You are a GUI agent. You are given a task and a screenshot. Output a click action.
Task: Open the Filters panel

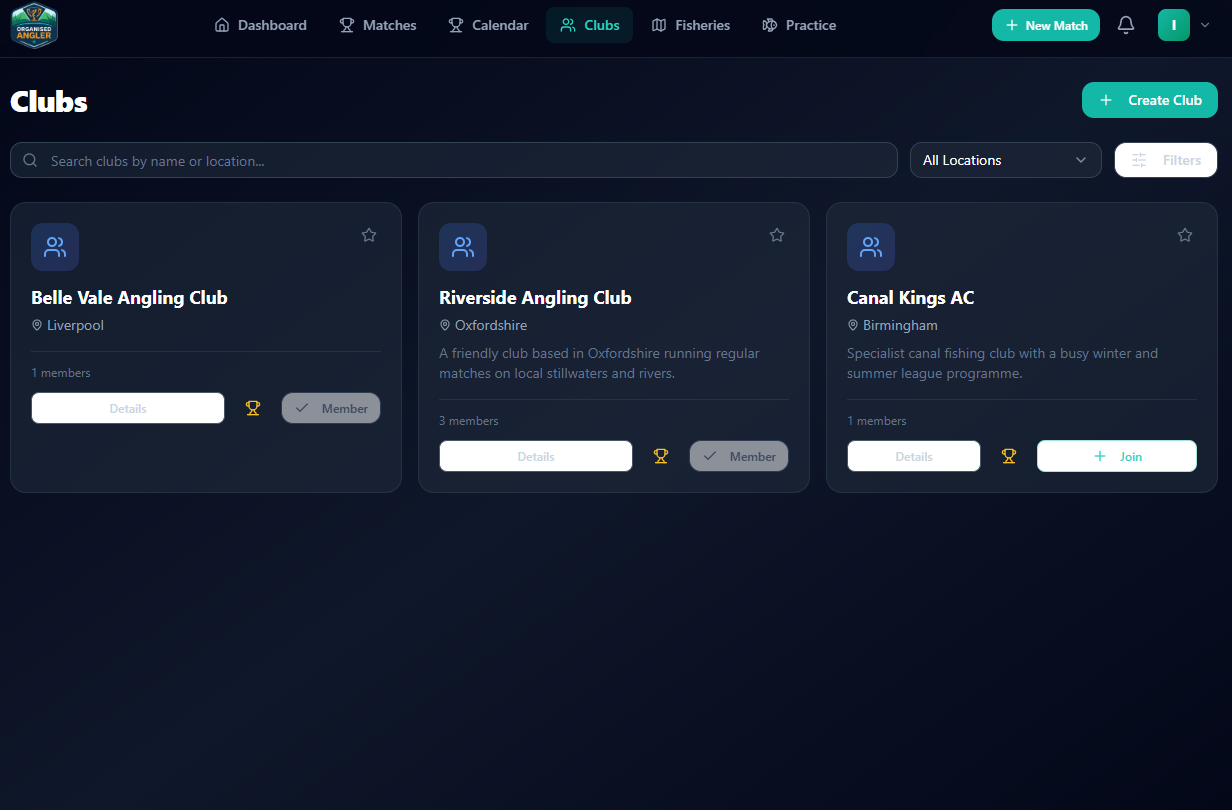(1165, 160)
